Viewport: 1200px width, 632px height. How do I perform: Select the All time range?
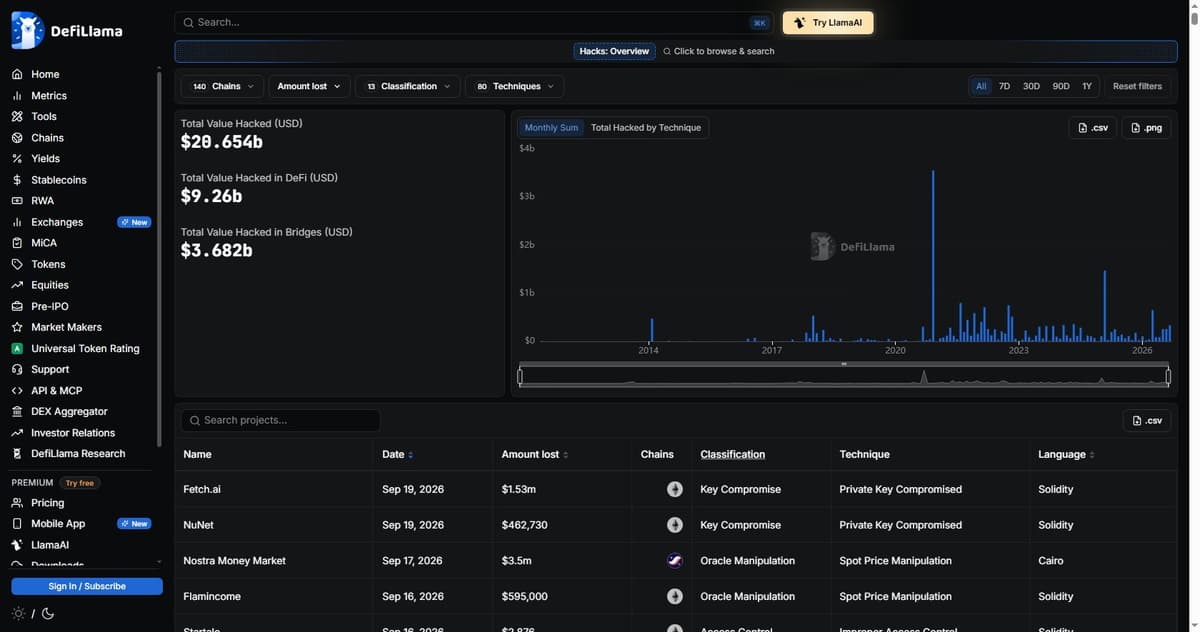point(981,87)
